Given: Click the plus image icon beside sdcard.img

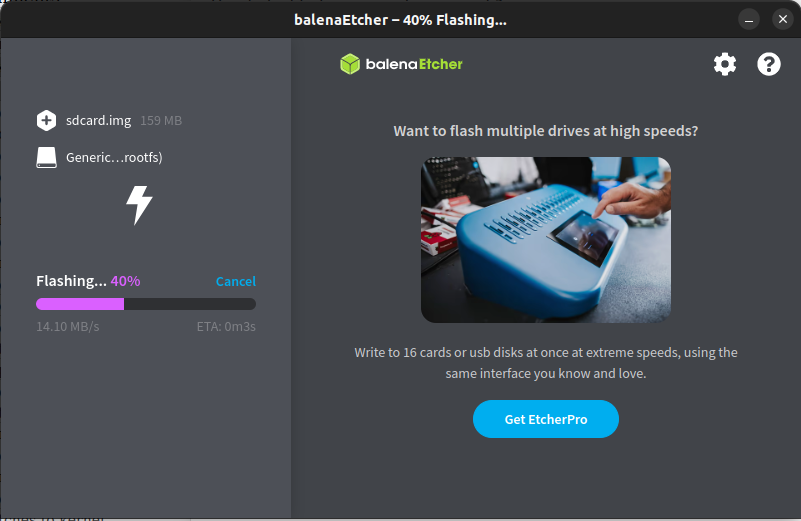Looking at the screenshot, I should 46,121.
